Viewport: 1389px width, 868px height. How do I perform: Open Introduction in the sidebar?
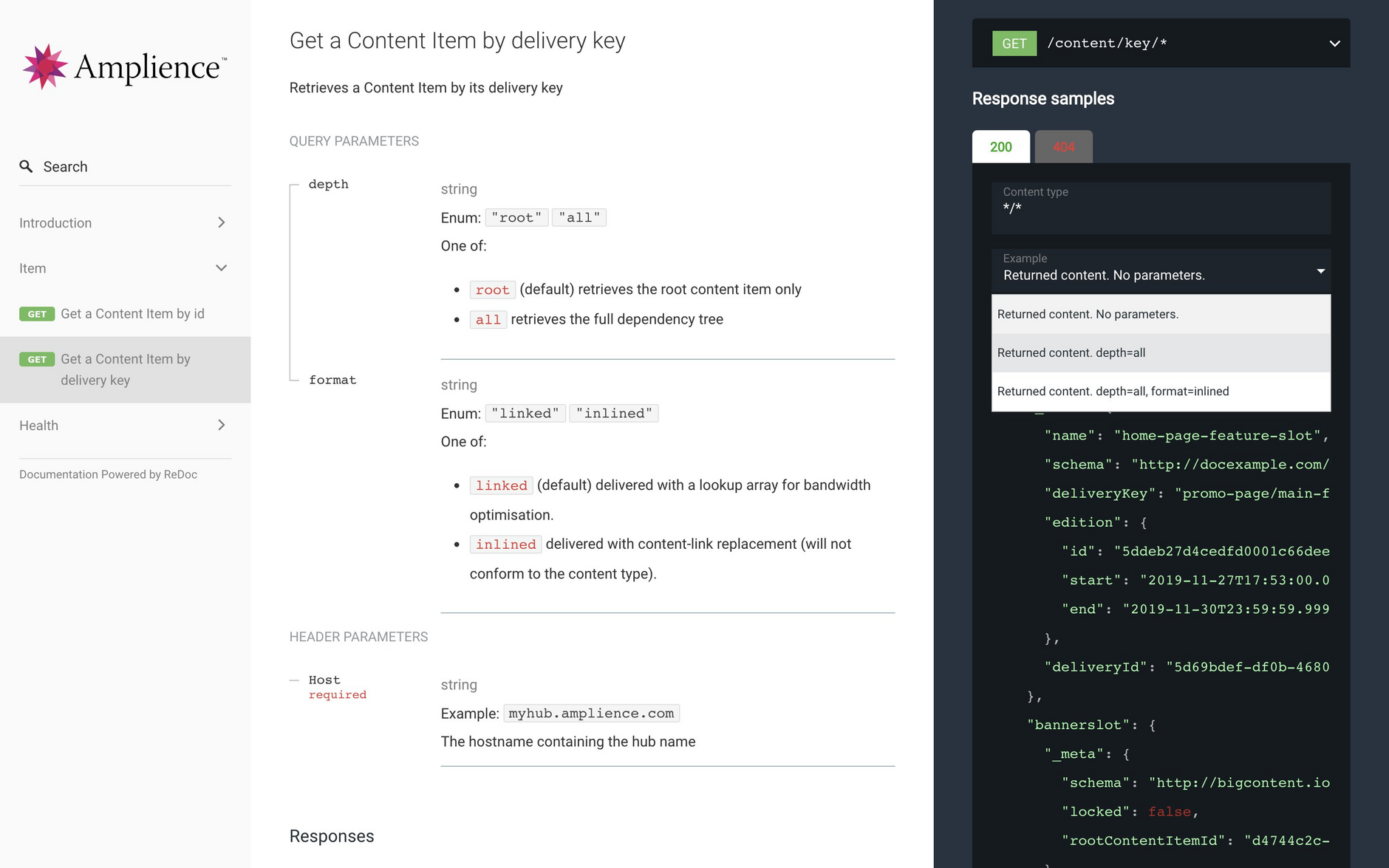[x=55, y=223]
